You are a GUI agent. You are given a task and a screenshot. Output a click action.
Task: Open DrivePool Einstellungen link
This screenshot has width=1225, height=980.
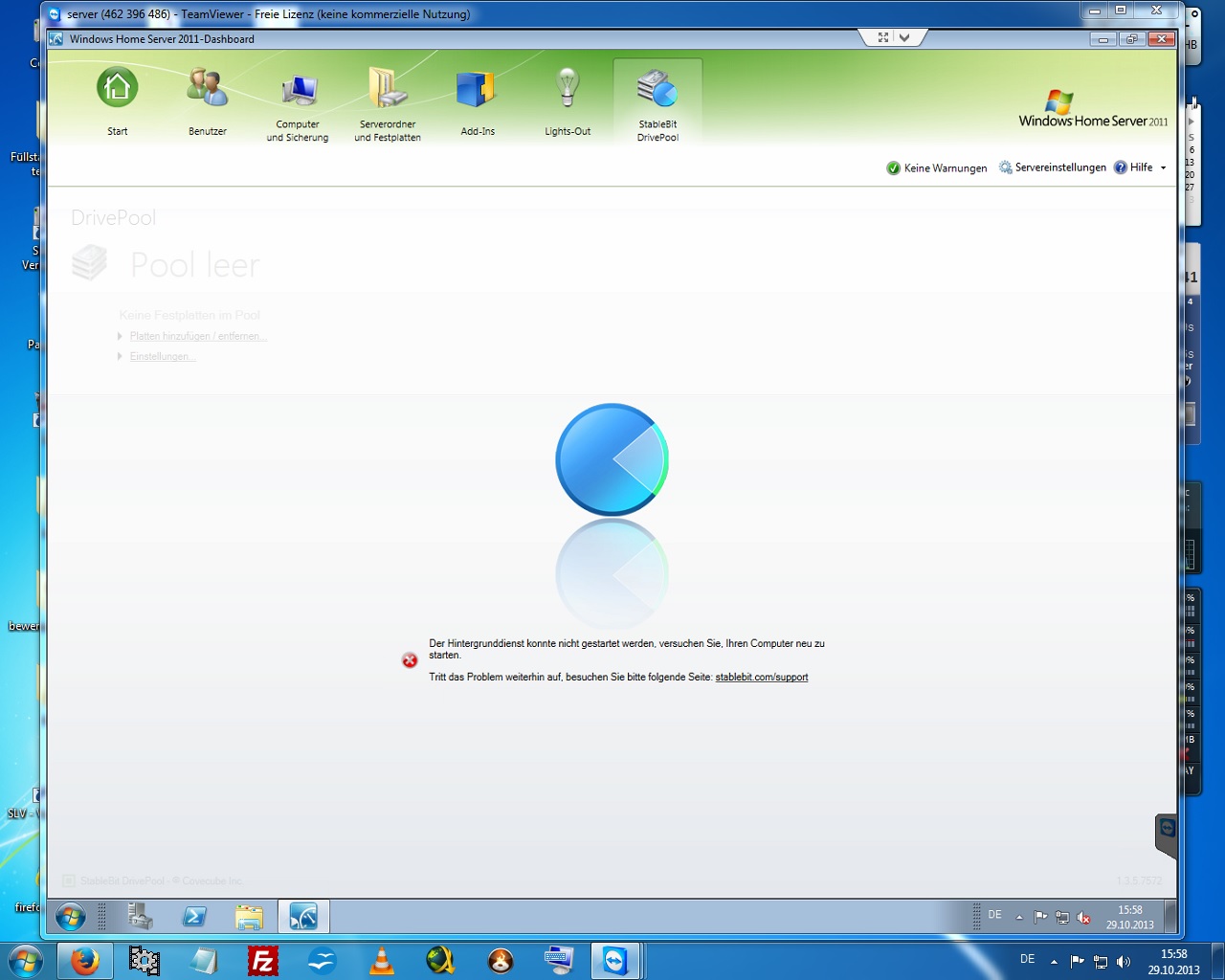[163, 356]
